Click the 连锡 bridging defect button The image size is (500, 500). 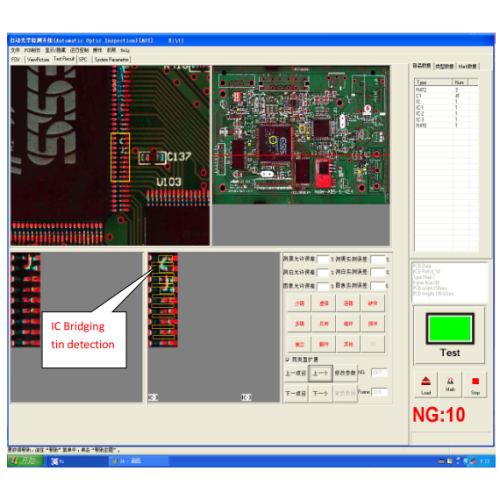(x=348, y=304)
